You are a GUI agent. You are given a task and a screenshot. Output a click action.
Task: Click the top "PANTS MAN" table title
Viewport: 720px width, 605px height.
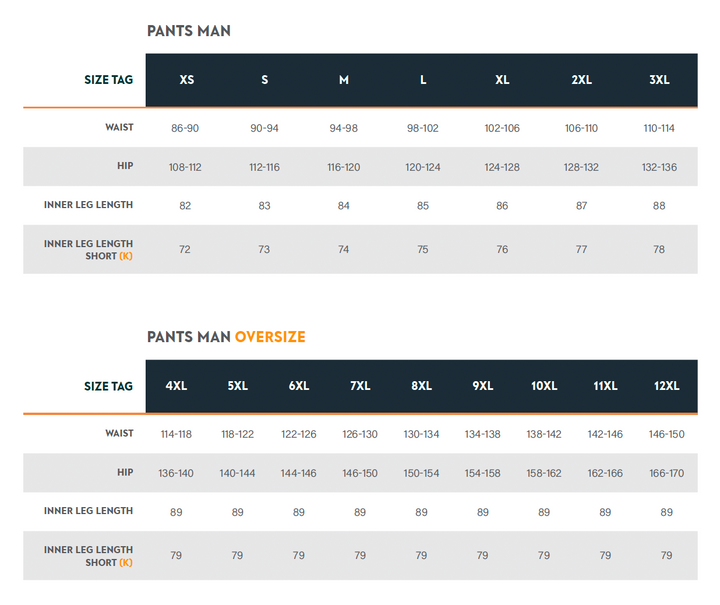pos(188,31)
